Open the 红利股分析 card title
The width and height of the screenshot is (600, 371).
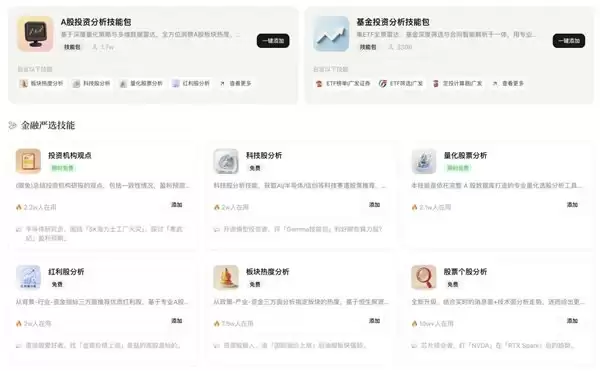click(66, 272)
